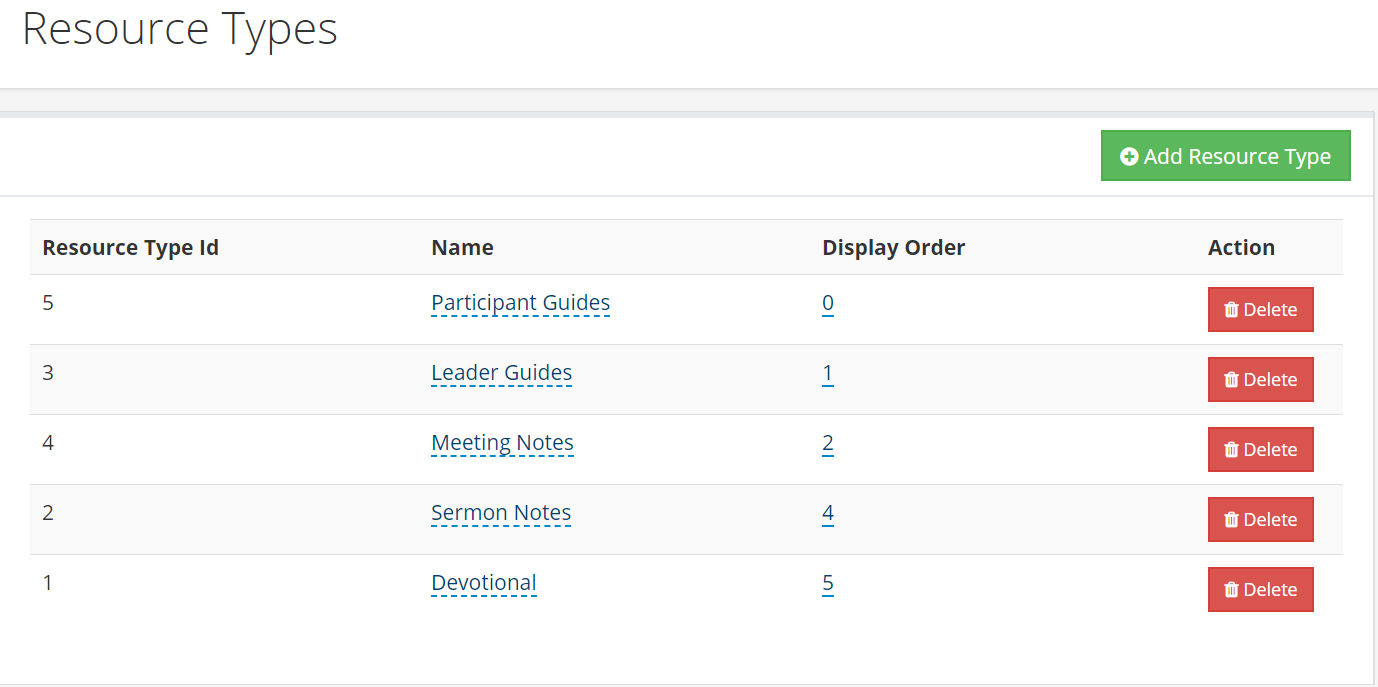
Task: Click the Add Resource Type button
Action: click(1225, 155)
